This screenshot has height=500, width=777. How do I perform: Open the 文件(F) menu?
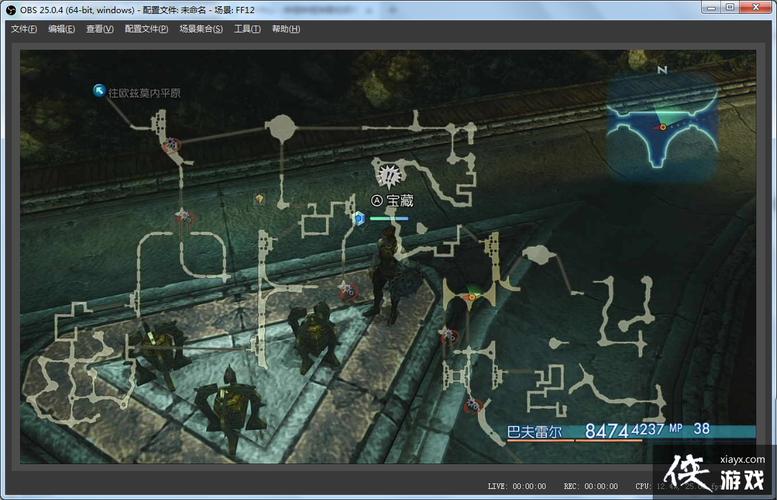[24, 29]
